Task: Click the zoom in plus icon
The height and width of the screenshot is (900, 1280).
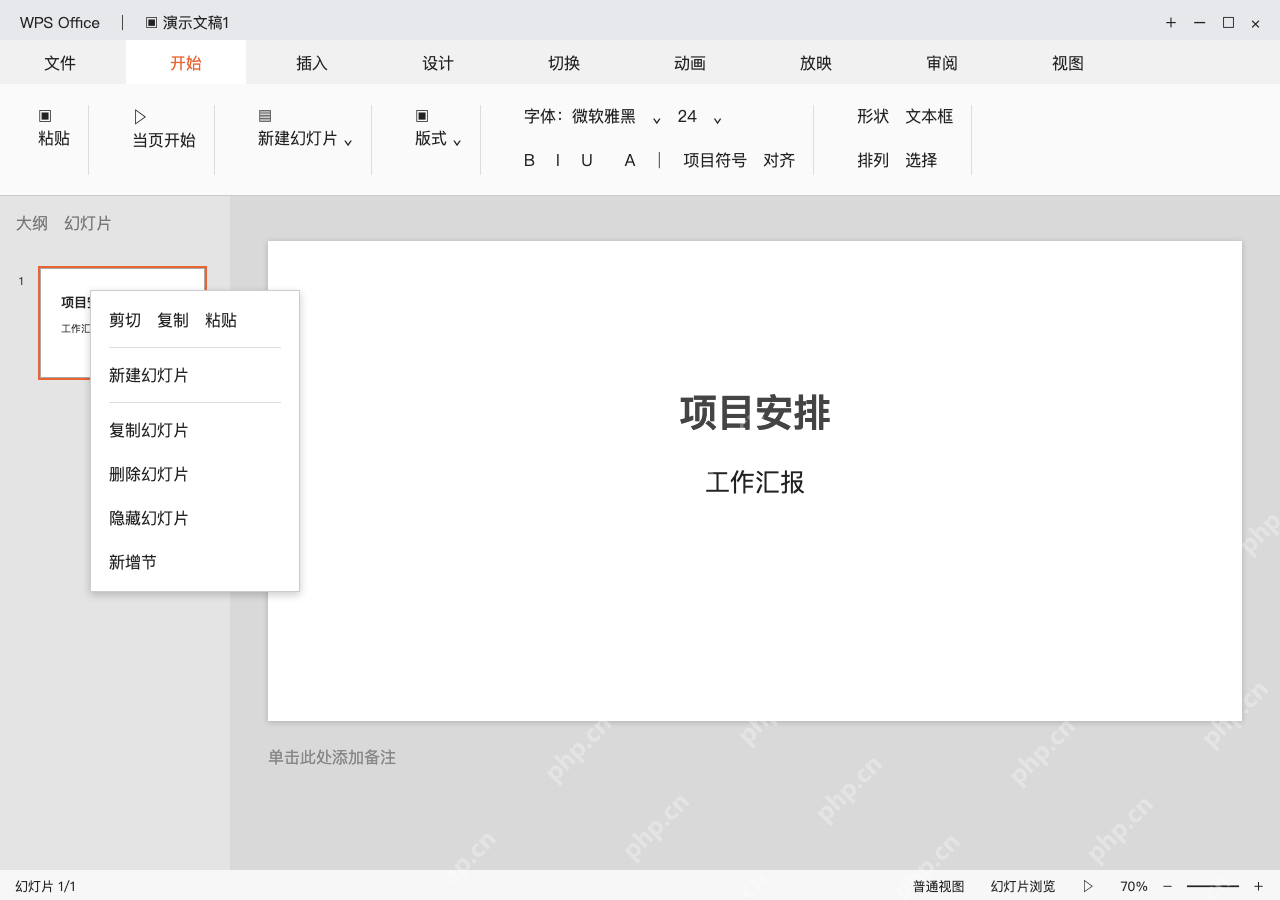Action: pos(1258,886)
